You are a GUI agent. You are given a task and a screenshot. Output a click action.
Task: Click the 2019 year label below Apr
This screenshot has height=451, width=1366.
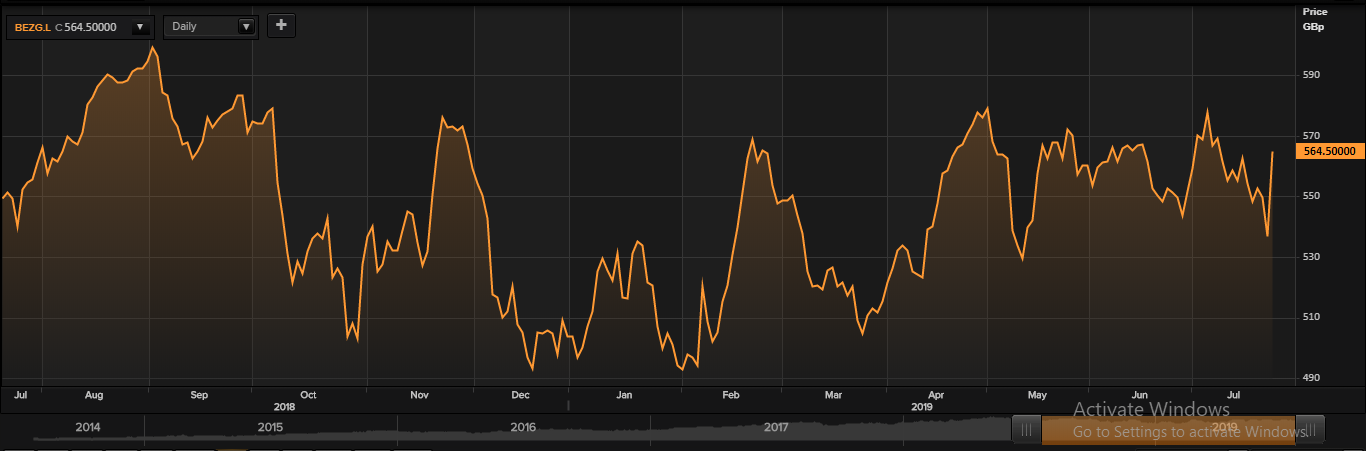(x=922, y=407)
